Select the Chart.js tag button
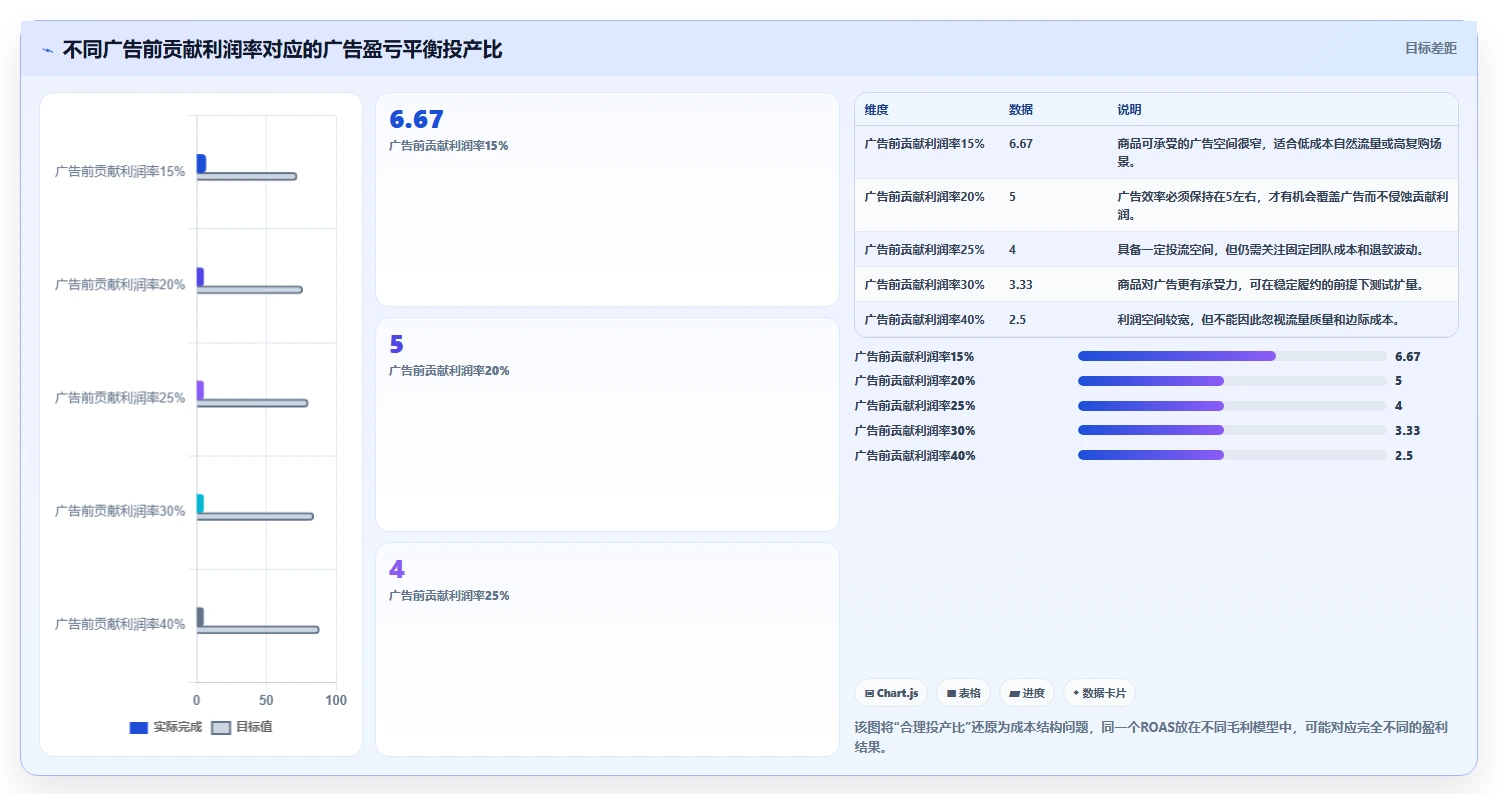The image size is (1498, 794). [x=891, y=693]
